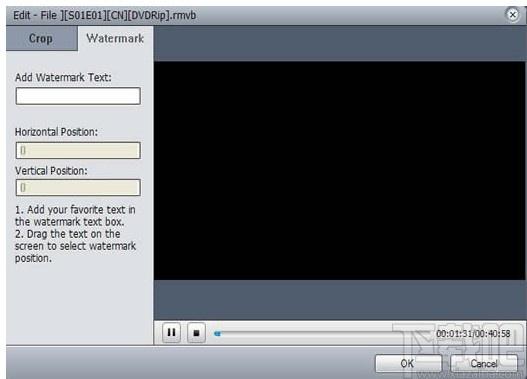This screenshot has height=379, width=527.
Task: Focus the Add Watermark Text box
Action: click(x=78, y=96)
